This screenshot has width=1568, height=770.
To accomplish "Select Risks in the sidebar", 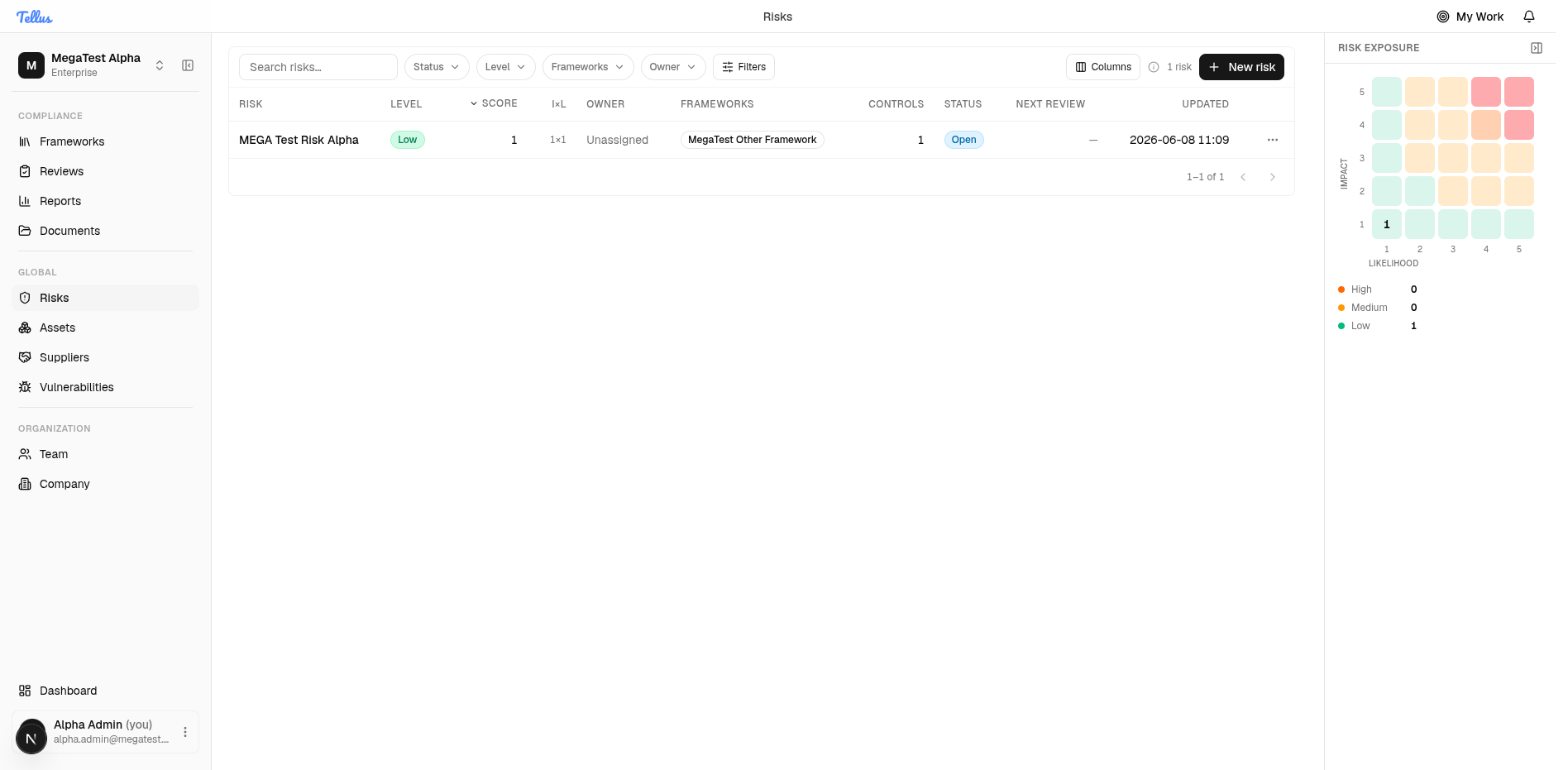I will pyautogui.click(x=105, y=298).
